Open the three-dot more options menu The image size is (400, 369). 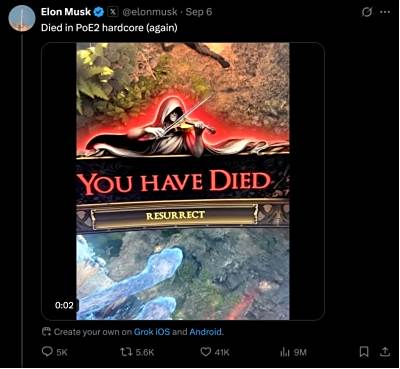385,12
